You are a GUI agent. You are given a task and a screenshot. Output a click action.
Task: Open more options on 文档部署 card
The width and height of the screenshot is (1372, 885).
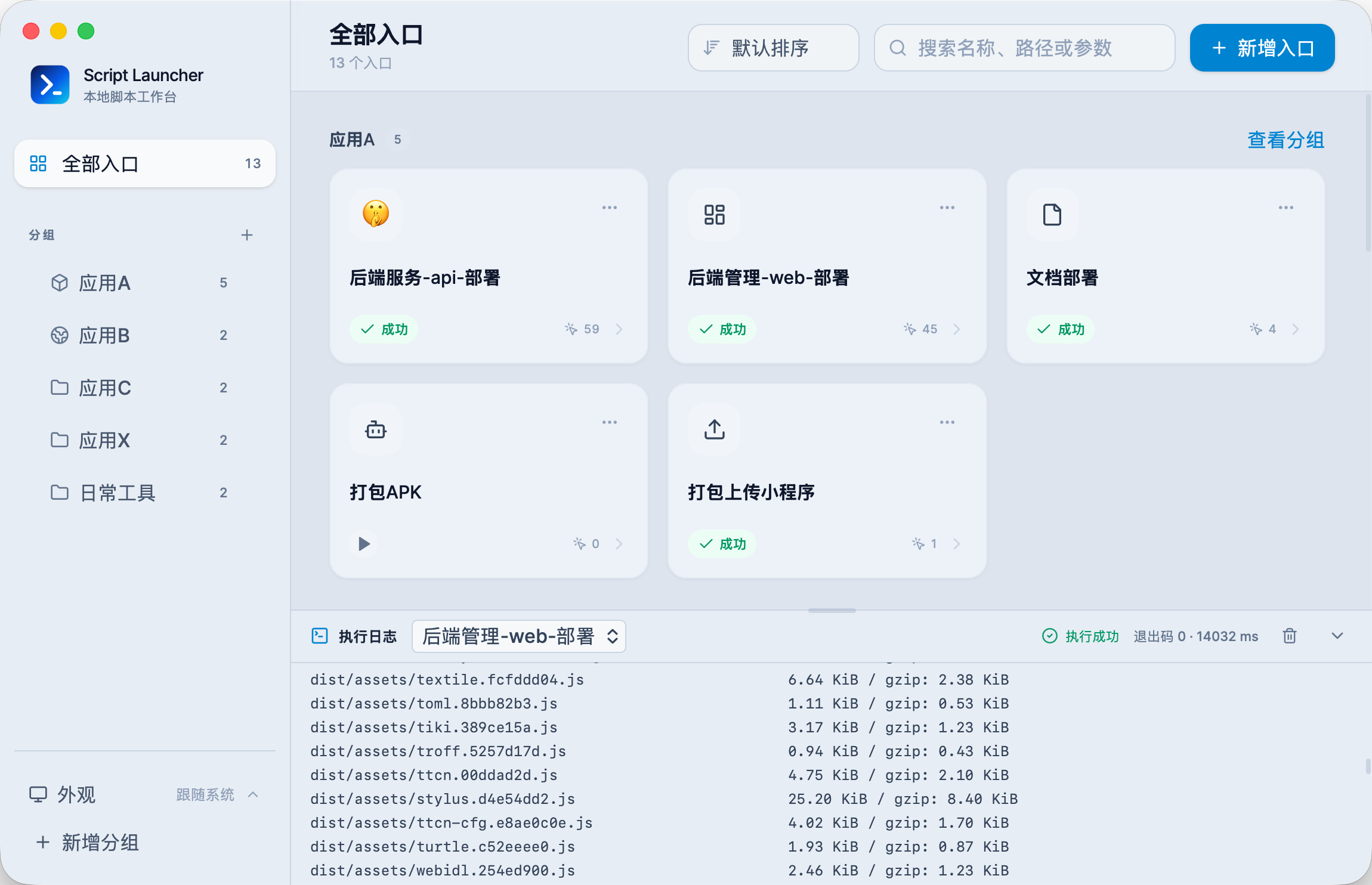1286,208
